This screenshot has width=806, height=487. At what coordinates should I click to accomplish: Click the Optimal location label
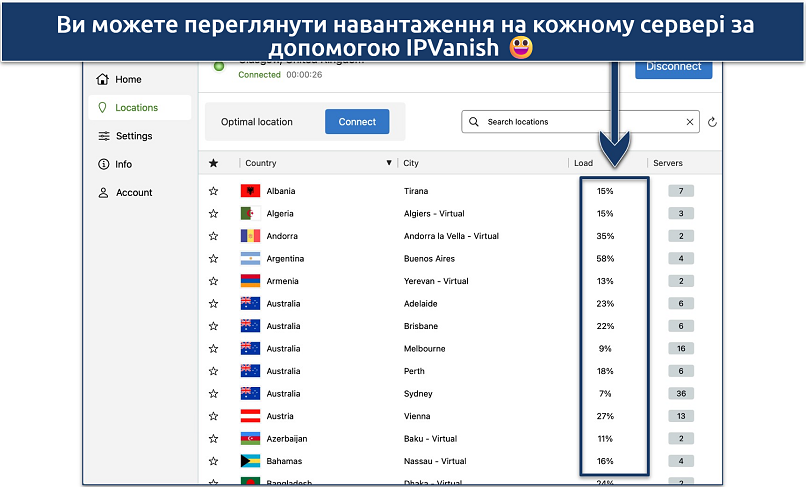(257, 122)
